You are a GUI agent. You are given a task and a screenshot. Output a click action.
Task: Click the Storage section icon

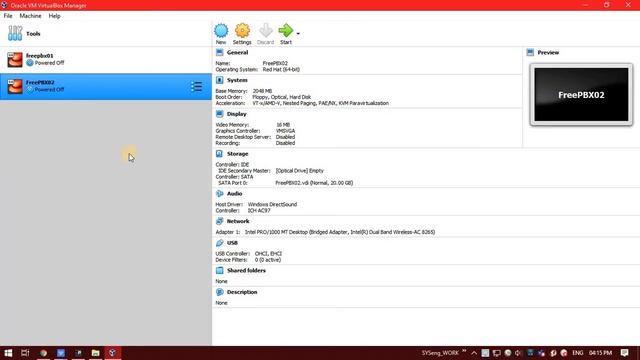point(220,154)
